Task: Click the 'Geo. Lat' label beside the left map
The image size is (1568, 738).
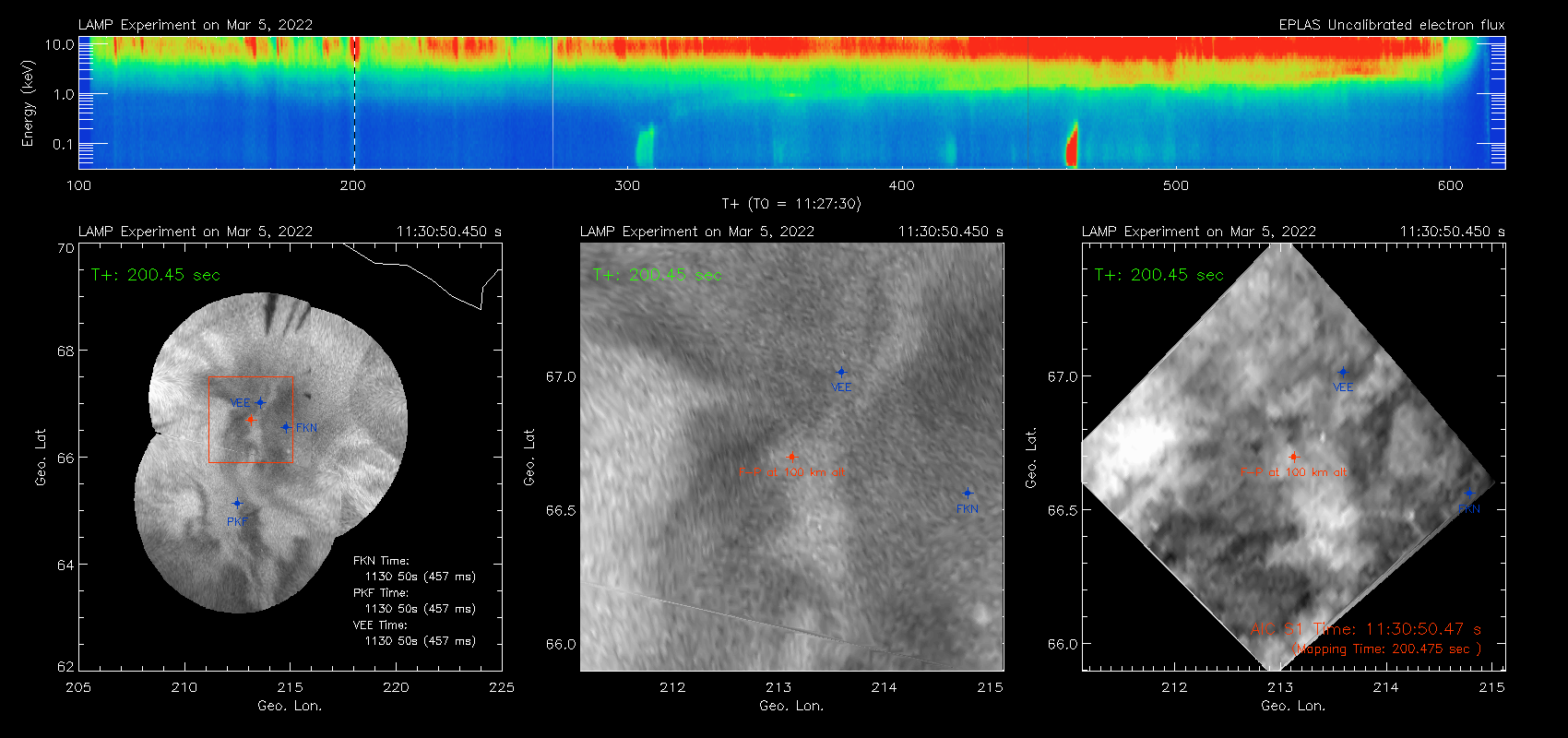Action: pos(41,457)
